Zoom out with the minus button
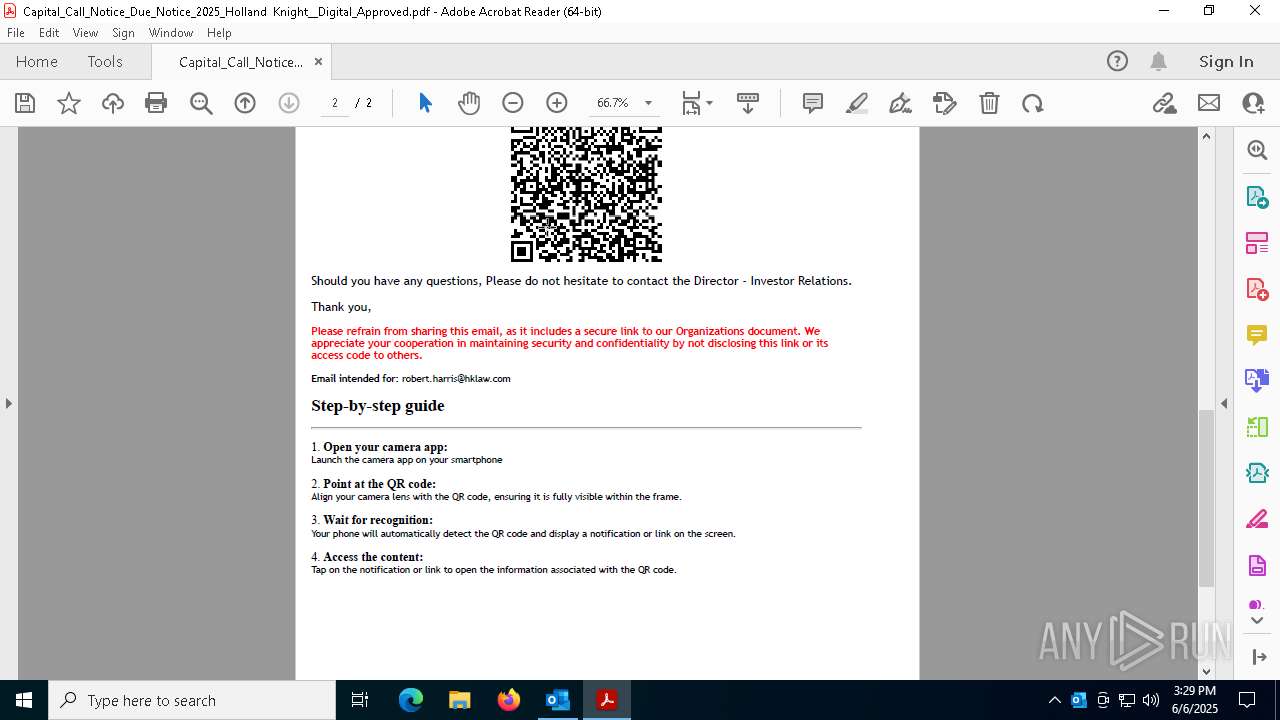The image size is (1280, 720). pyautogui.click(x=513, y=103)
